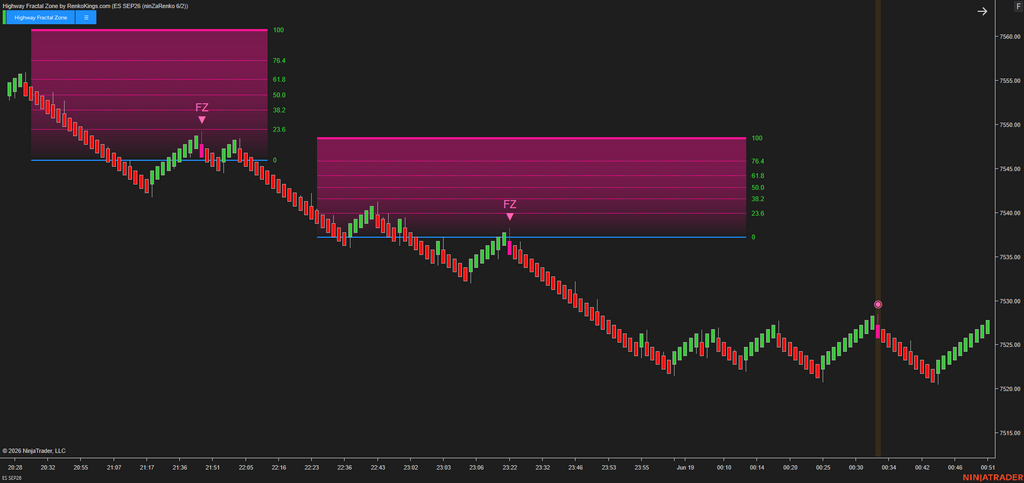Click the 23.6 level label of the later zone
Screen dimensions: 1024x483
(x=758, y=213)
